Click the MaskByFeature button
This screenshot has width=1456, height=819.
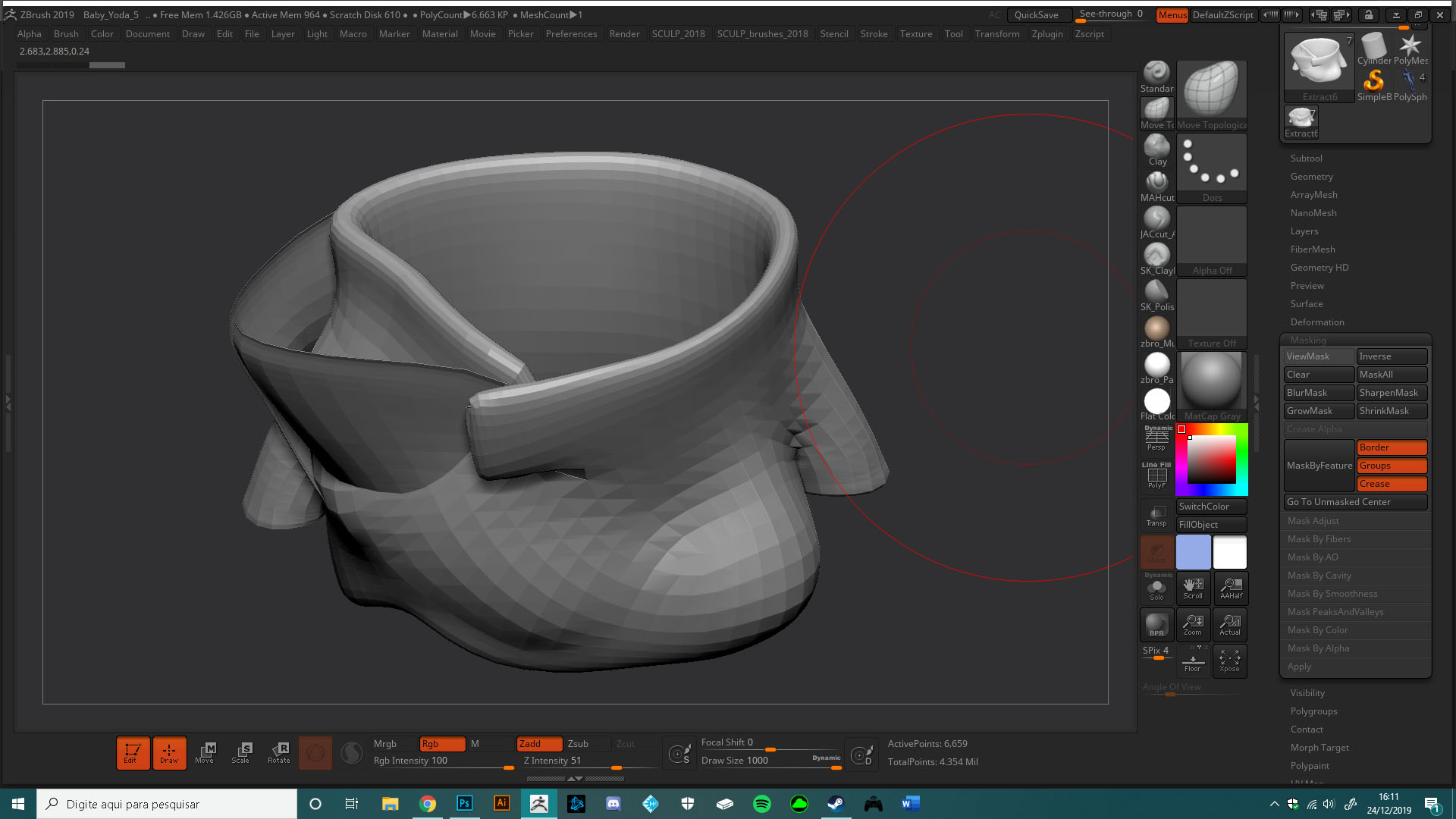pyautogui.click(x=1319, y=466)
